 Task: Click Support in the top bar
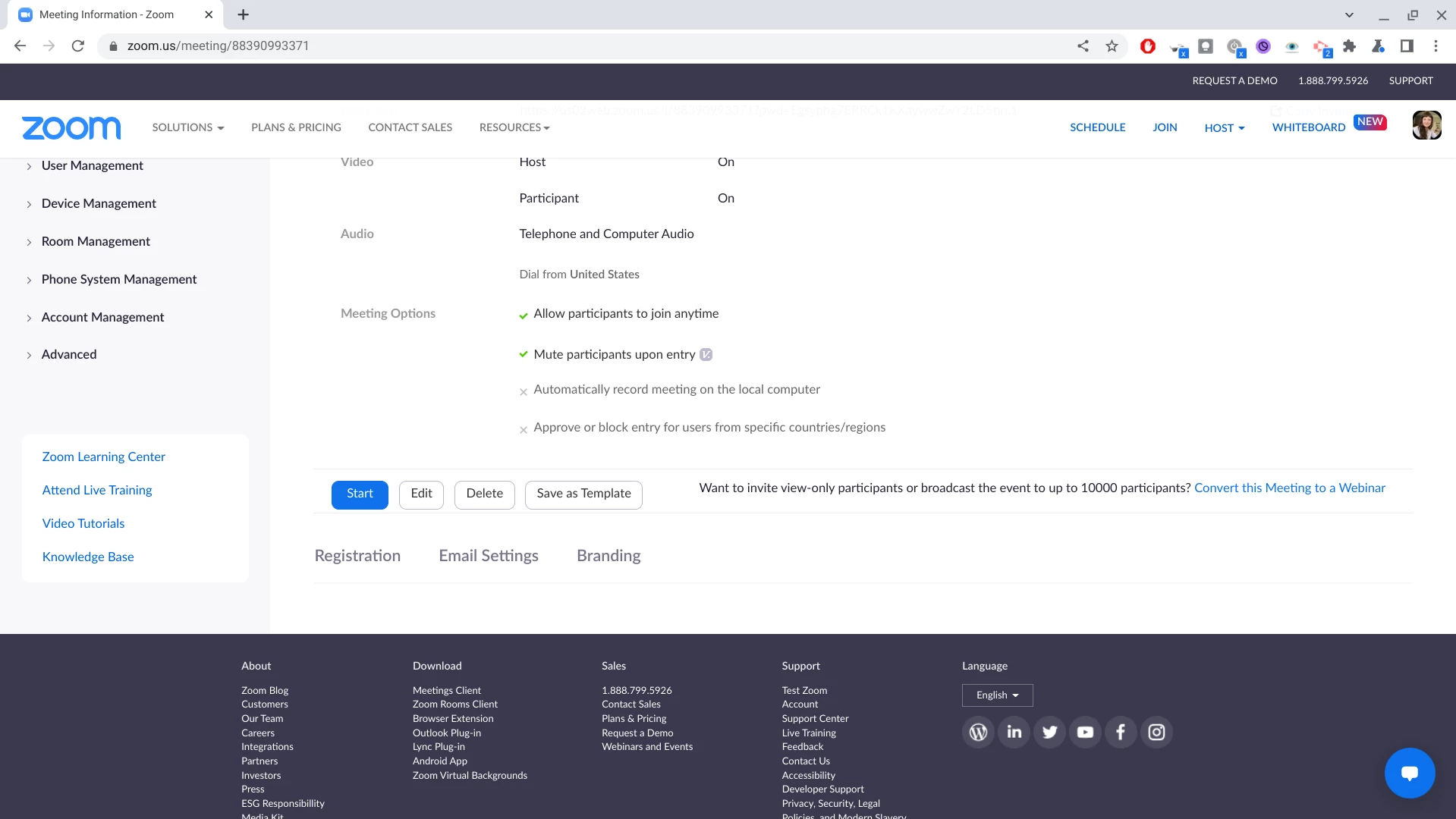(1410, 80)
